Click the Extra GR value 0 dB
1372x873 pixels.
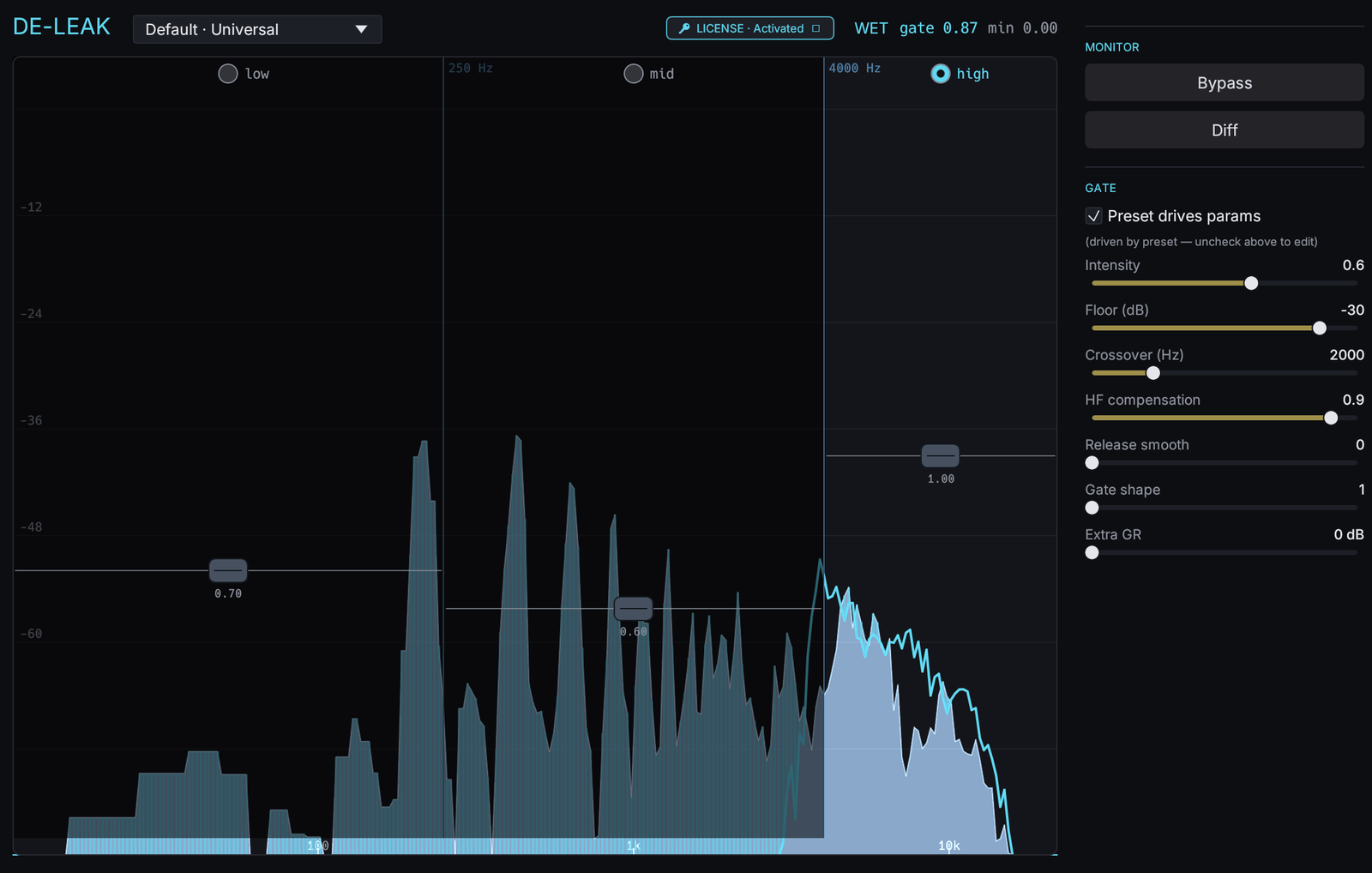coord(1349,535)
